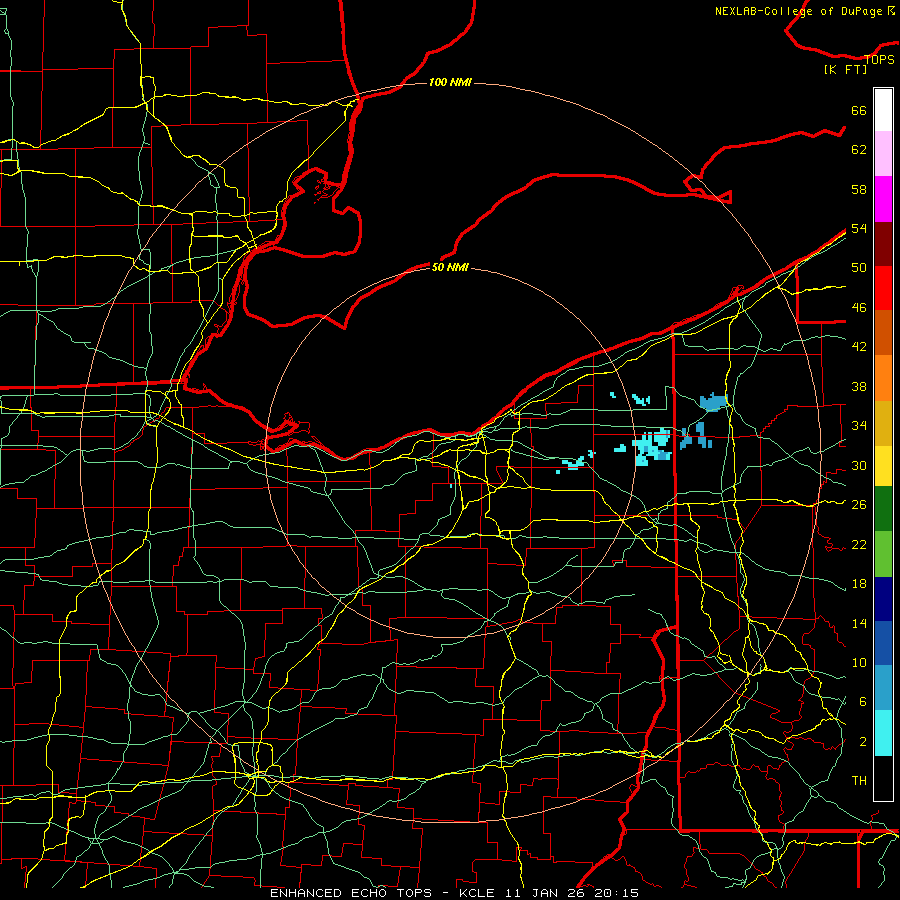
Task: Select the magenta swatch in the legend
Action: (x=883, y=199)
